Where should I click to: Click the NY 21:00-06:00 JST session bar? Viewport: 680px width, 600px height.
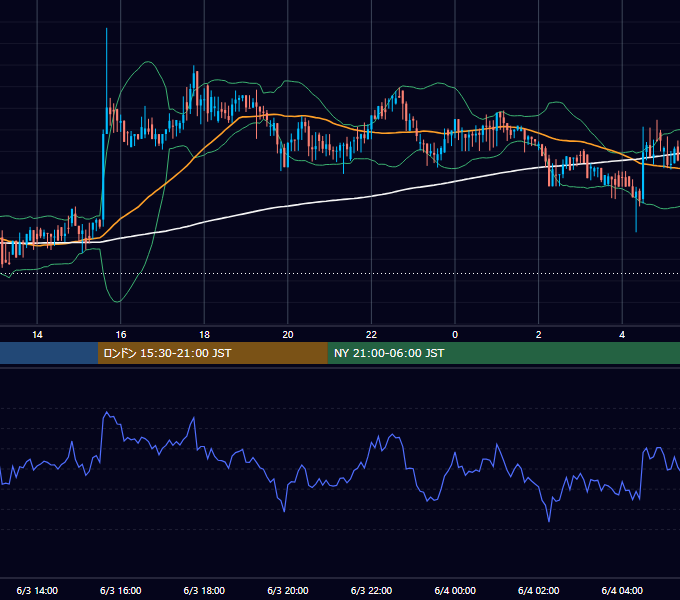click(x=503, y=353)
